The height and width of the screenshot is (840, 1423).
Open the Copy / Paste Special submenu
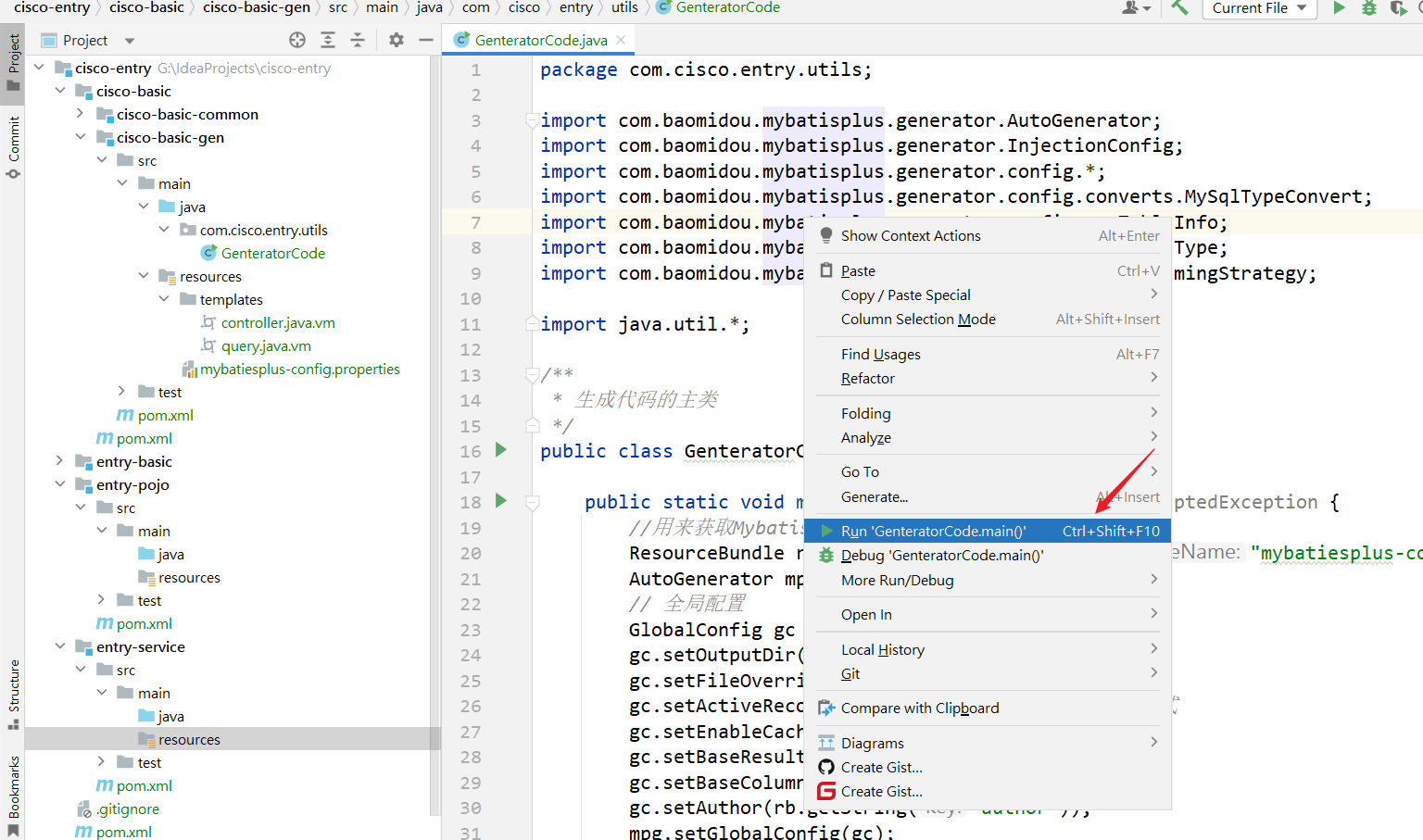(x=988, y=295)
